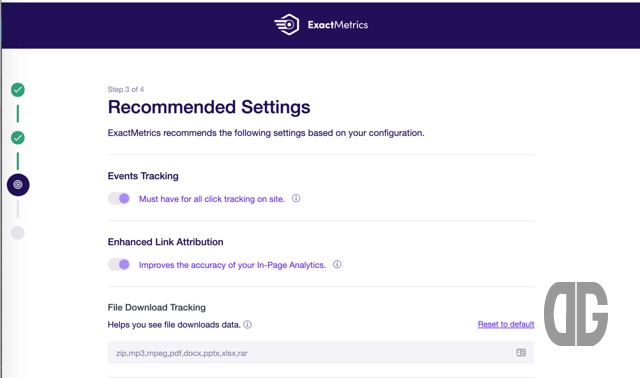The image size is (640, 378).
Task: Open info tooltip for file downloads data
Action: [247, 325]
